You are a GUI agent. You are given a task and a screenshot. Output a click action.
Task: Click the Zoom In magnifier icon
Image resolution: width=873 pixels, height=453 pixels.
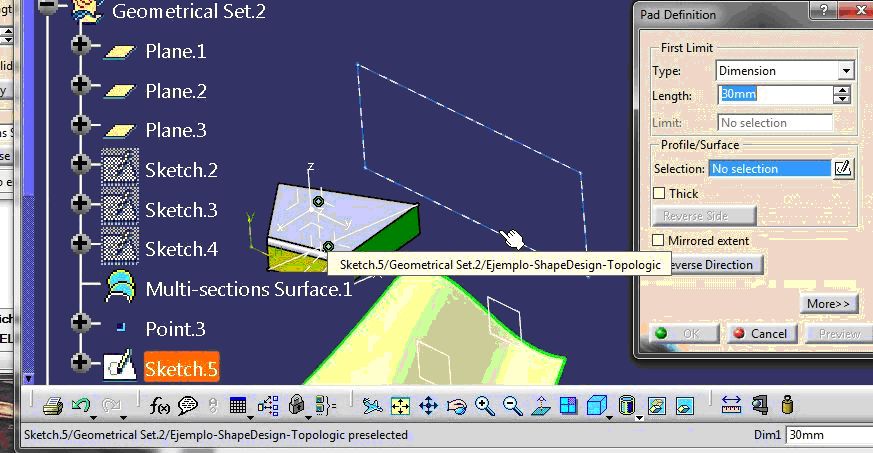click(485, 406)
